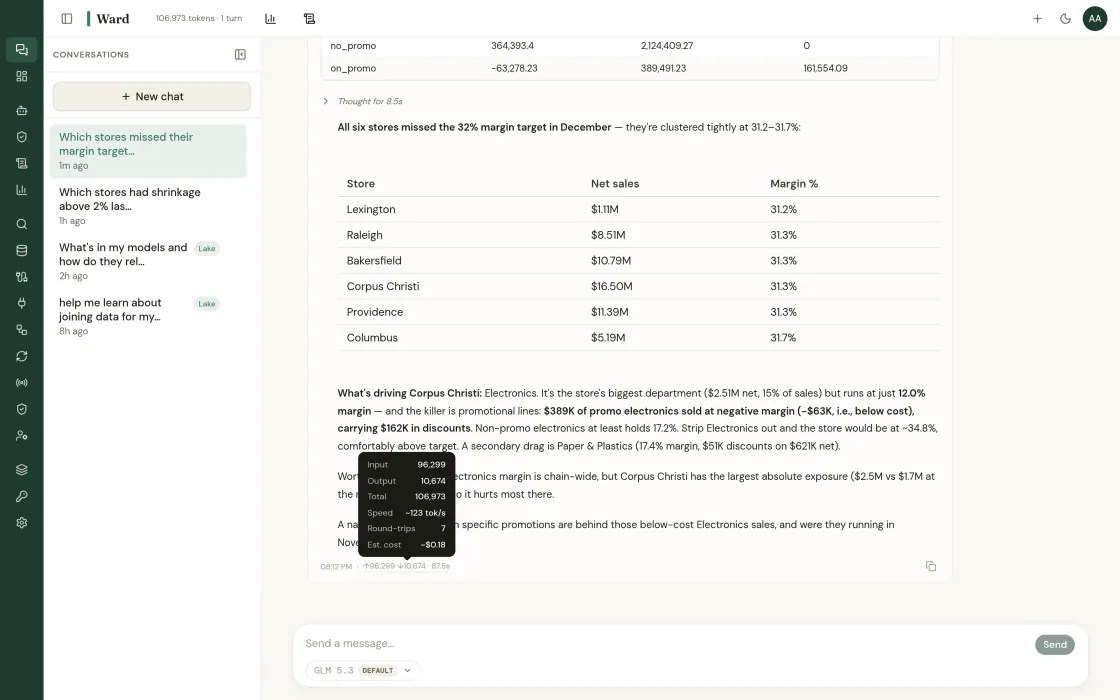
Task: Open 'What's in my models' conversation
Action: click(149, 261)
